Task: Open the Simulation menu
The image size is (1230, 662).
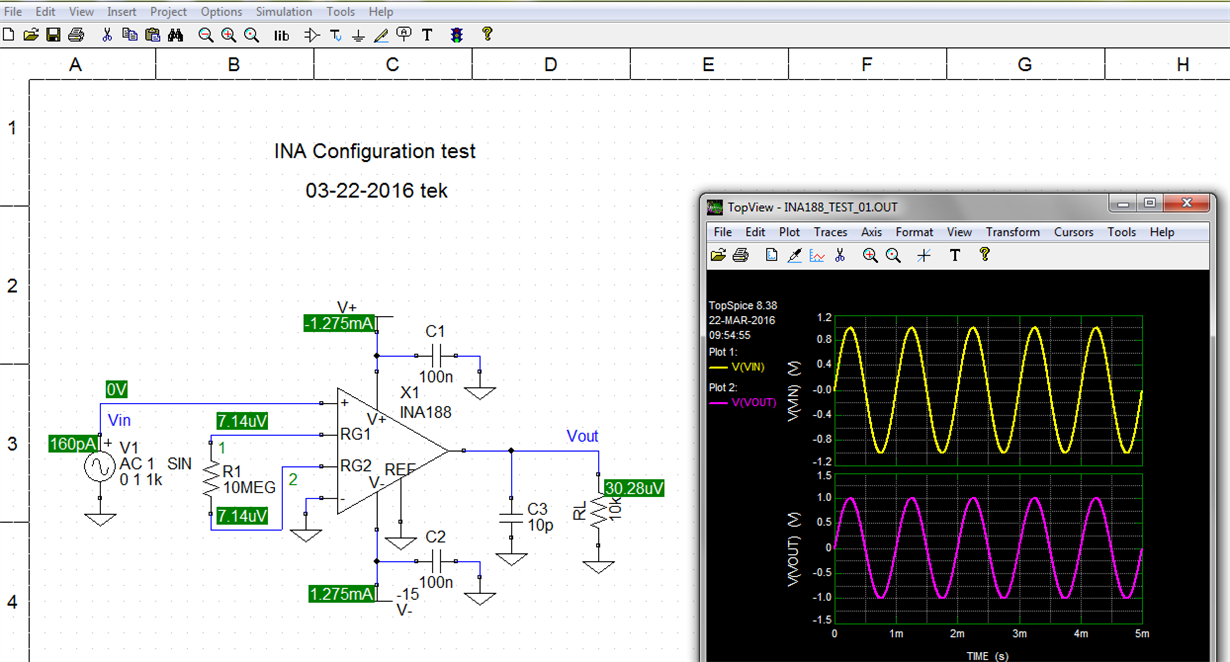Action: pos(284,11)
